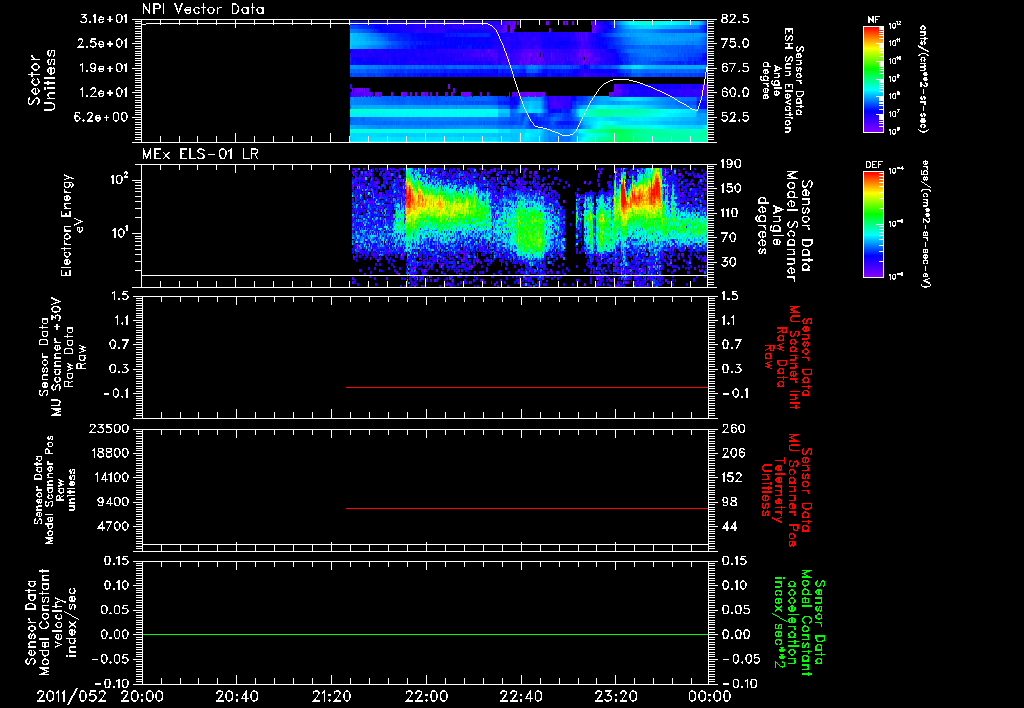This screenshot has width=1024, height=708.
Task: Click the '75.0' elevation tick label
Action: (735, 43)
